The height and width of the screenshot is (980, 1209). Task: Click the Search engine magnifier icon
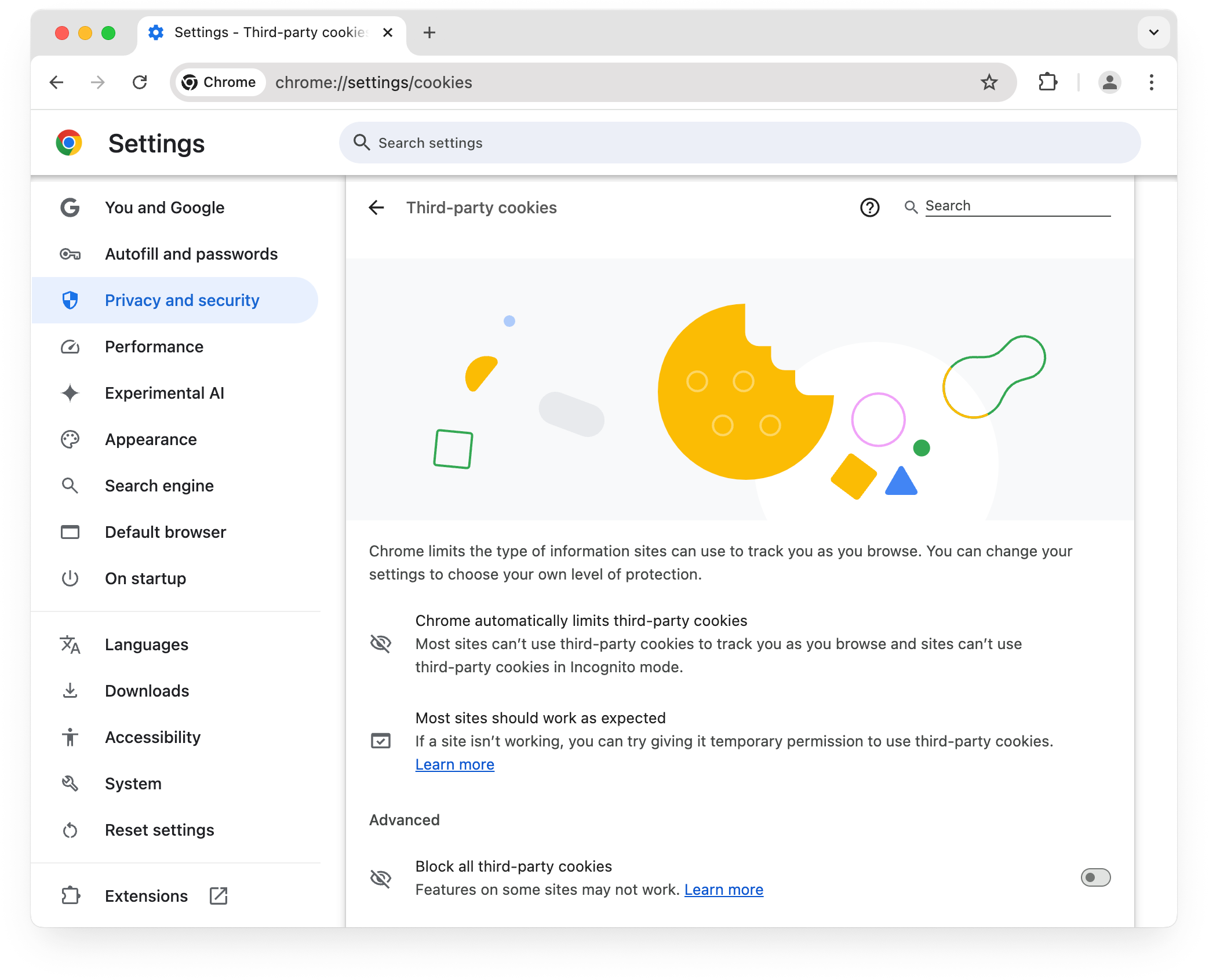tap(71, 485)
